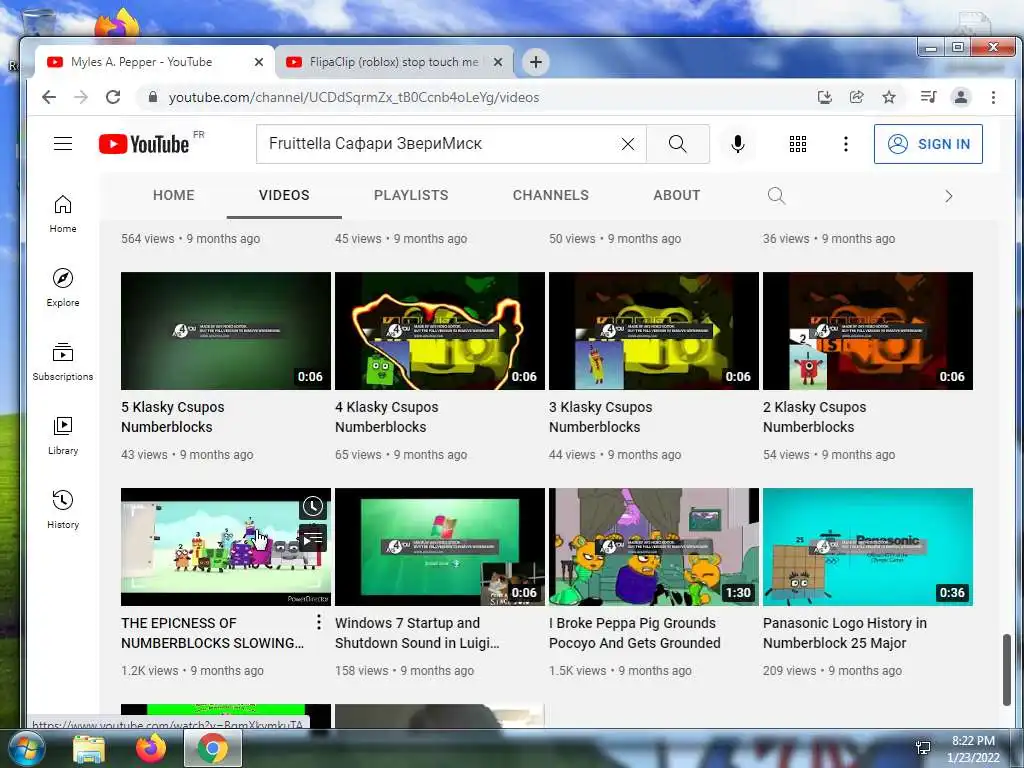Play Windows 7 Startup sound thumbnail

[x=440, y=547]
